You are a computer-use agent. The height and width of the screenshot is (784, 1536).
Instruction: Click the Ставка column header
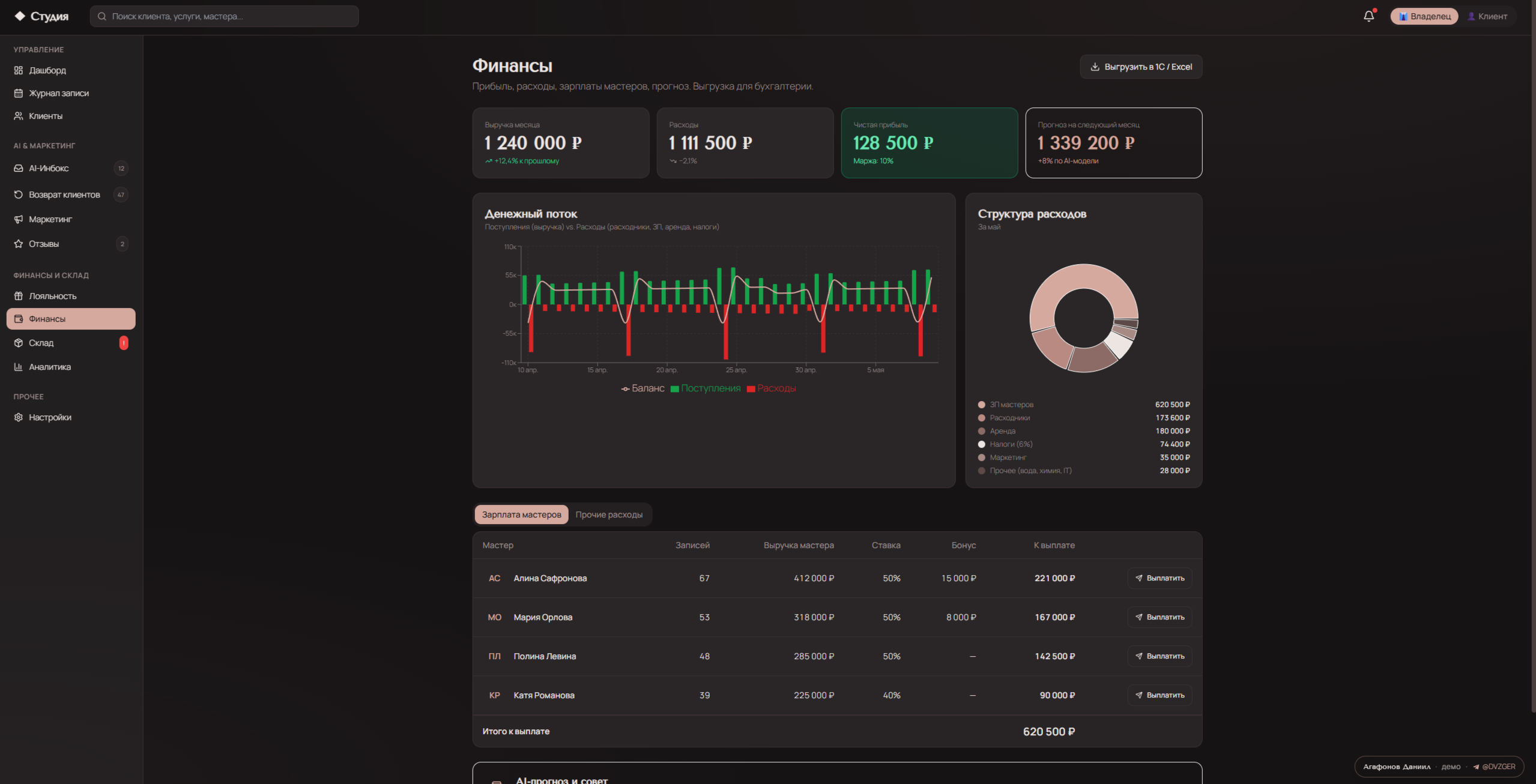(x=886, y=545)
